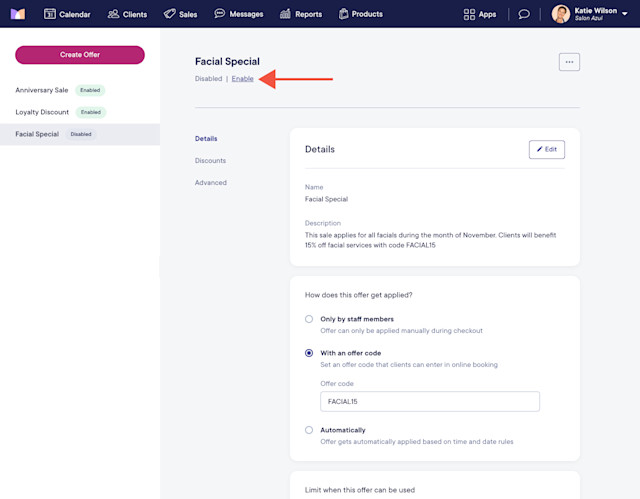Click the Products clipboard icon
640x499 pixels.
[x=344, y=14]
